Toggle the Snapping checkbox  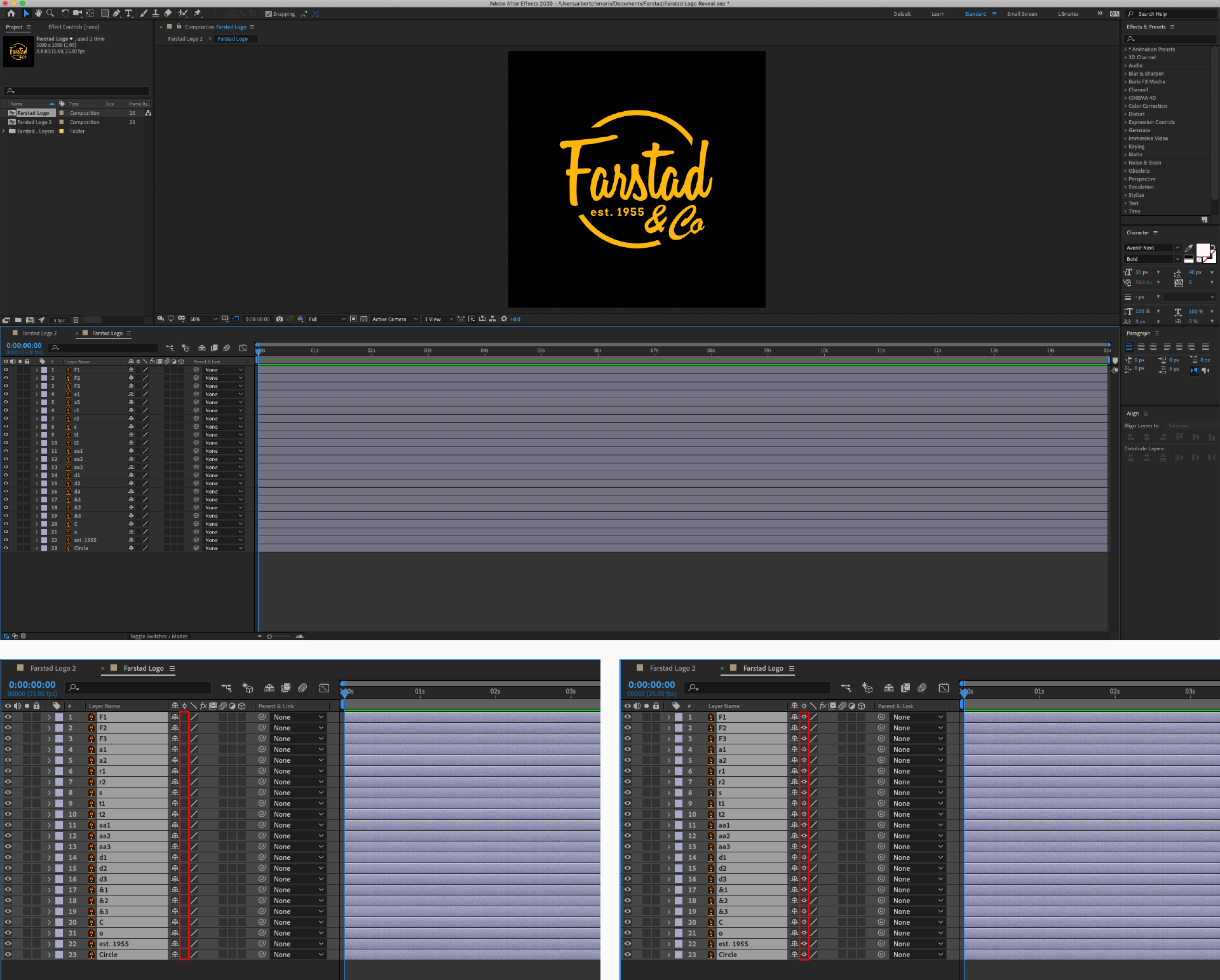[269, 14]
